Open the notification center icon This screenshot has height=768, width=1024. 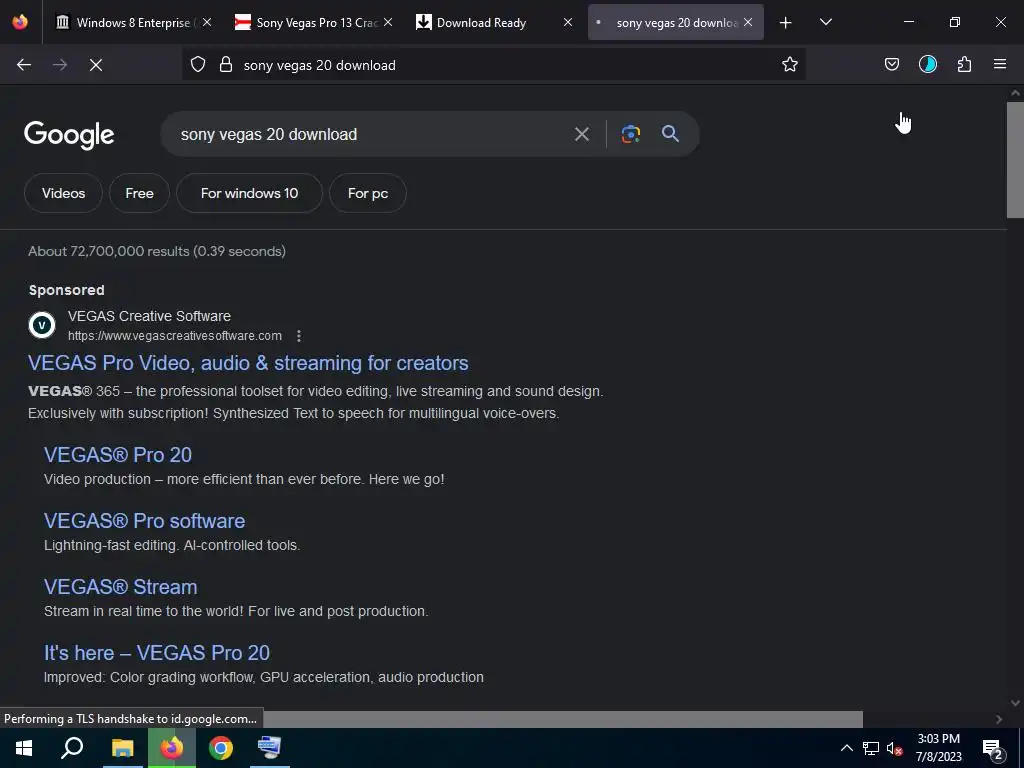[x=993, y=750]
